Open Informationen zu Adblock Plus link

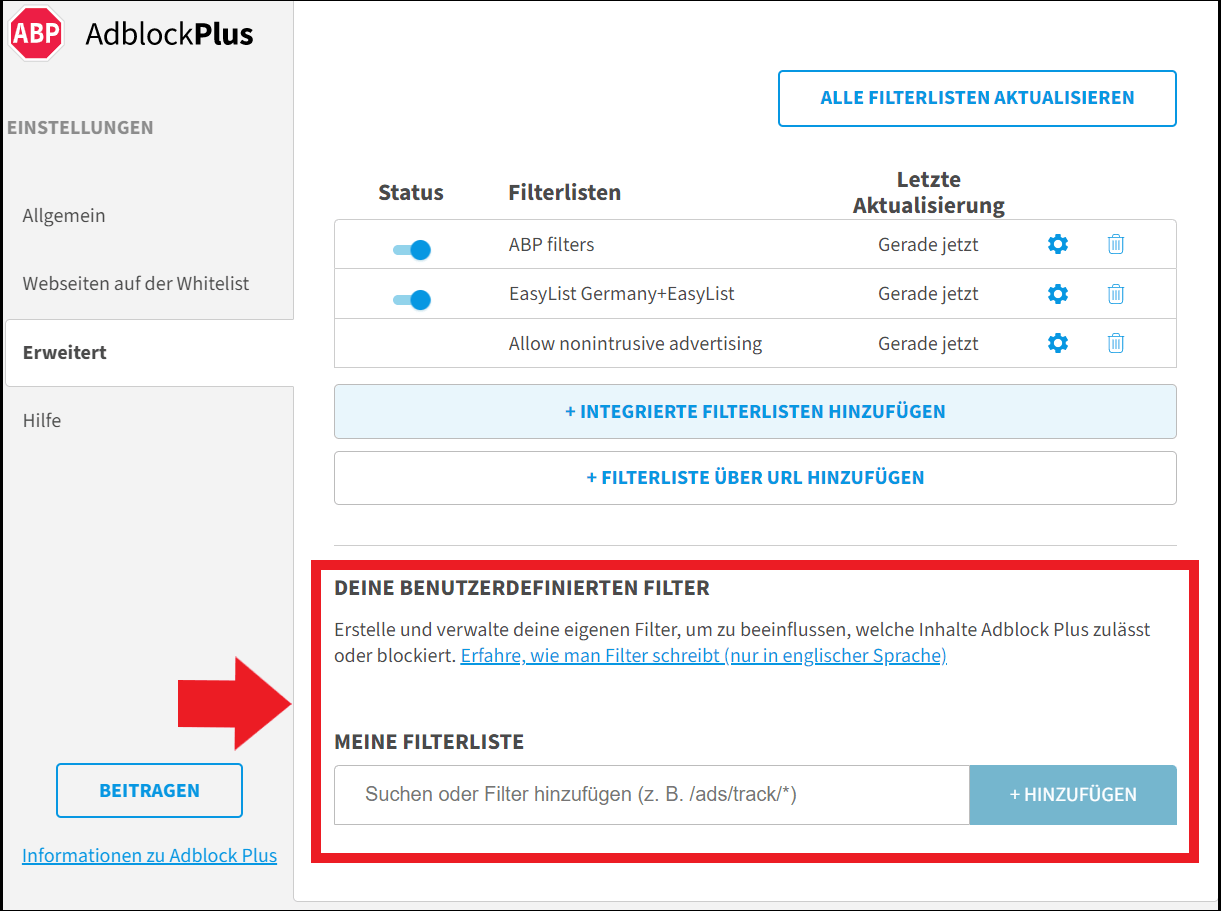150,856
